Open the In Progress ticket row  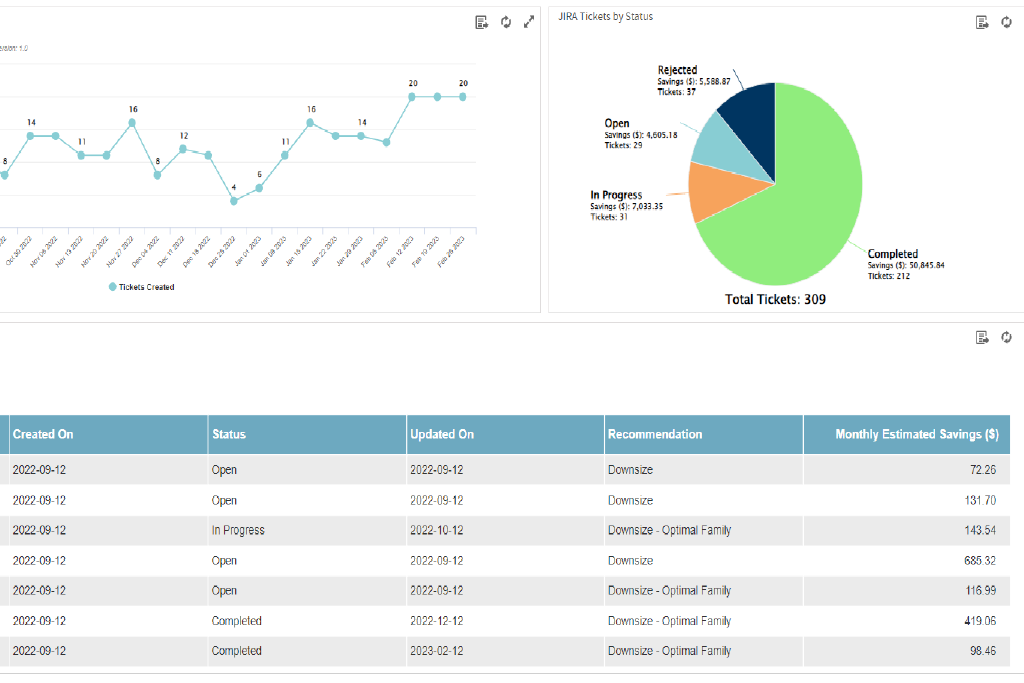[x=237, y=530]
